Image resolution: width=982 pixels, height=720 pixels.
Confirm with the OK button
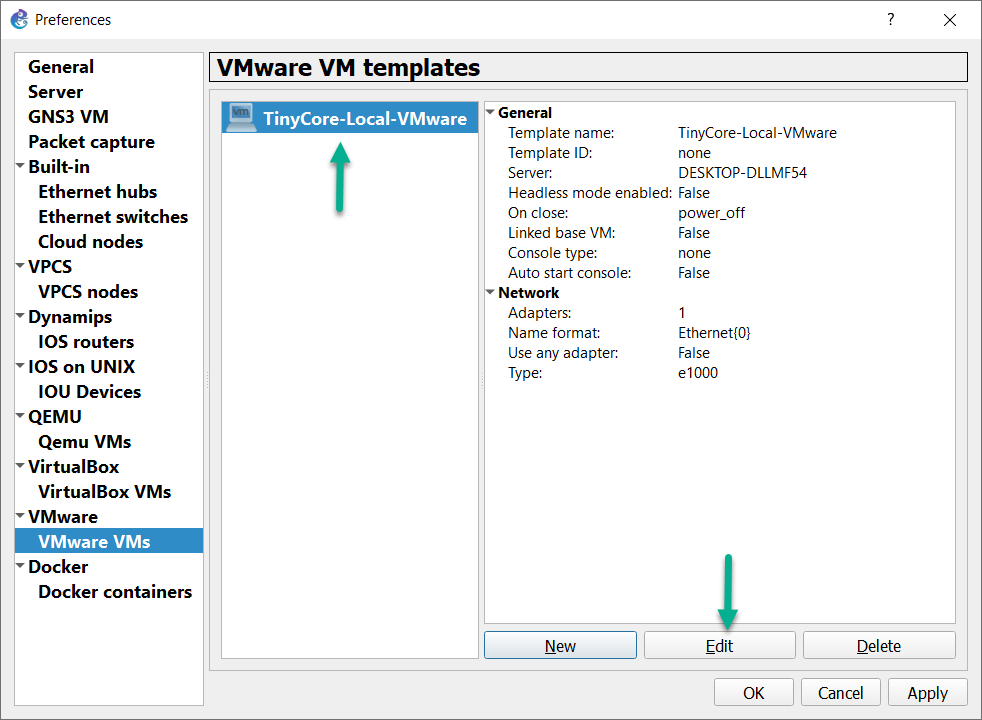pyautogui.click(x=753, y=692)
